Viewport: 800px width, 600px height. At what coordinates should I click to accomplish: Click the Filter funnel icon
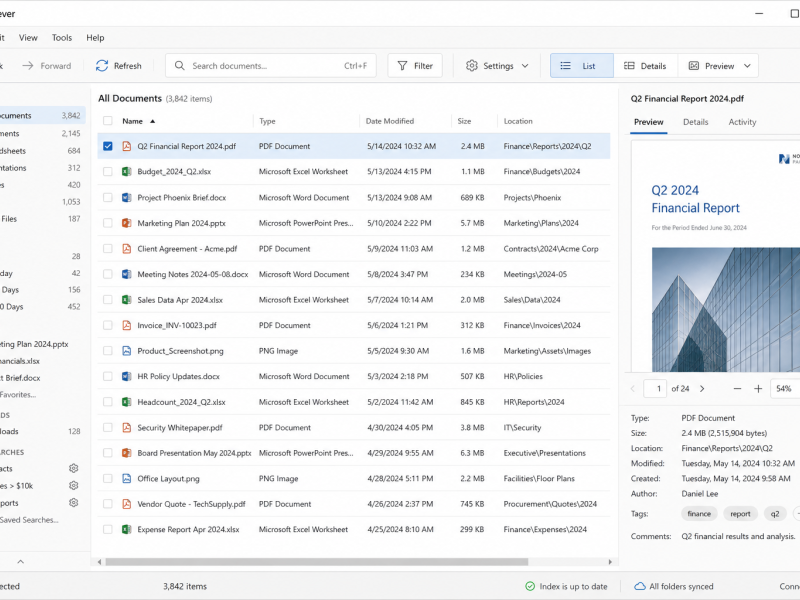(403, 66)
